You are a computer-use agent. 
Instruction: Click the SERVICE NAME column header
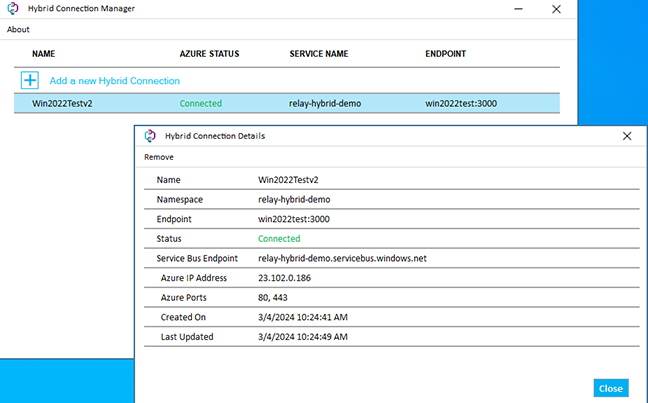[x=319, y=54]
